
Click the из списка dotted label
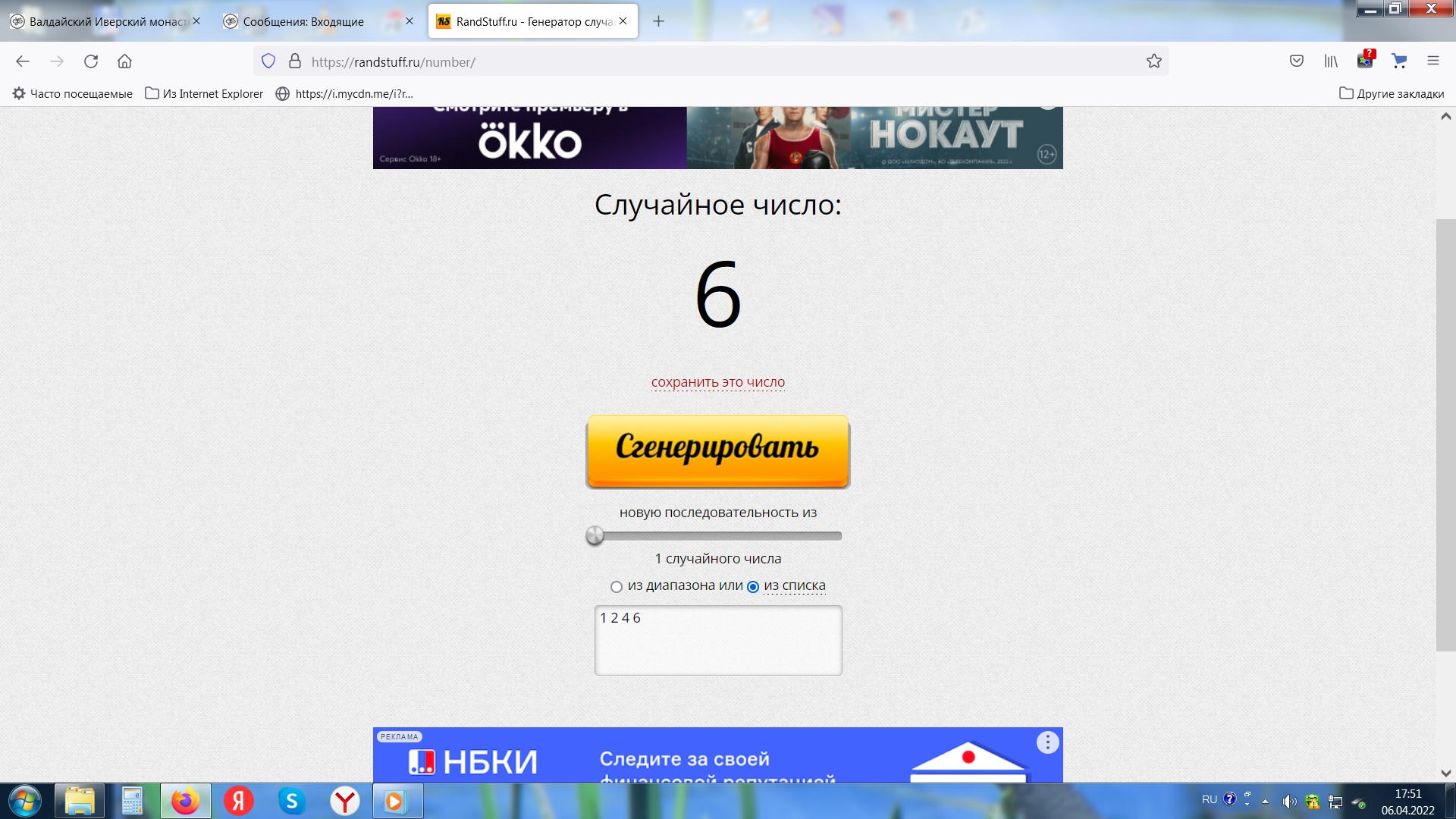click(x=795, y=585)
